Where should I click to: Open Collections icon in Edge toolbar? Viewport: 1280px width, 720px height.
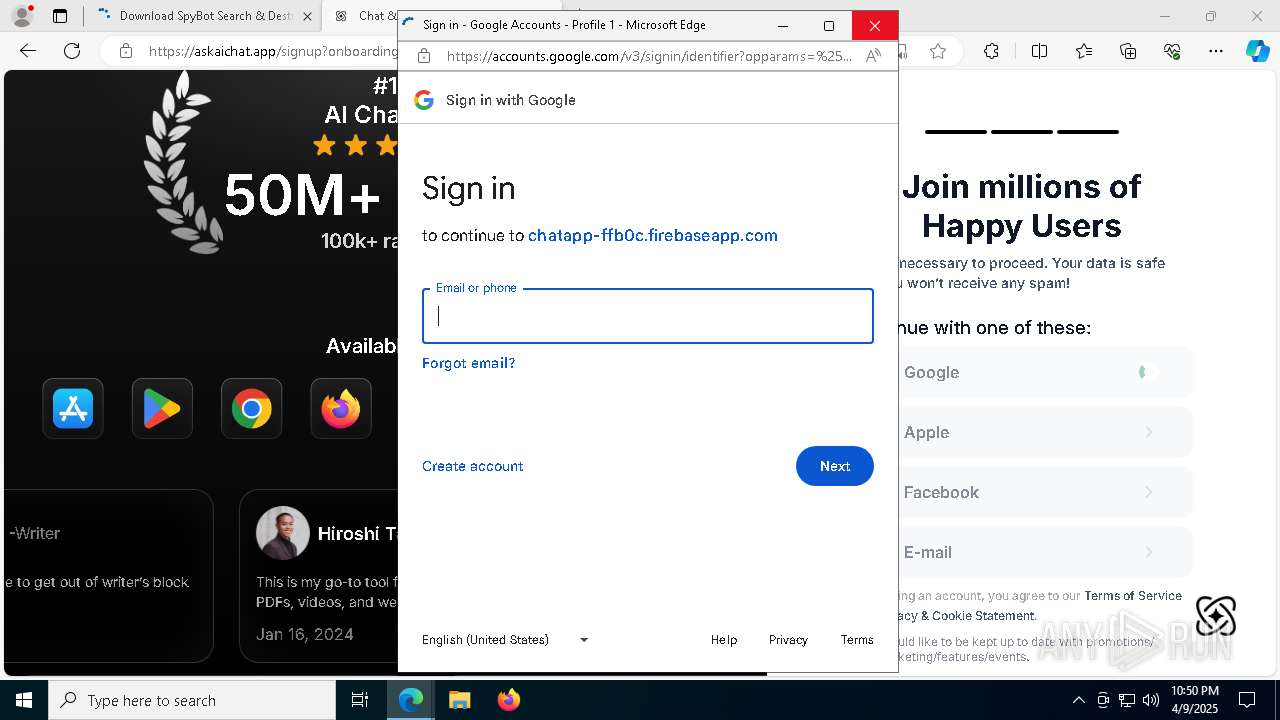point(1128,51)
